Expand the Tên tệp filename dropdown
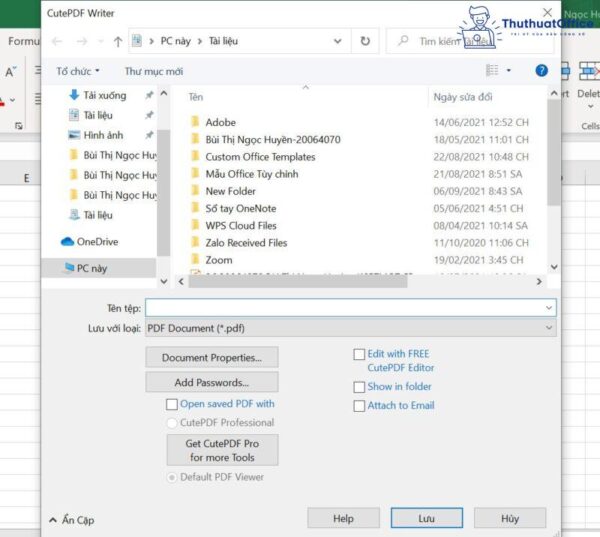Viewport: 600px width, 537px height. (549, 308)
